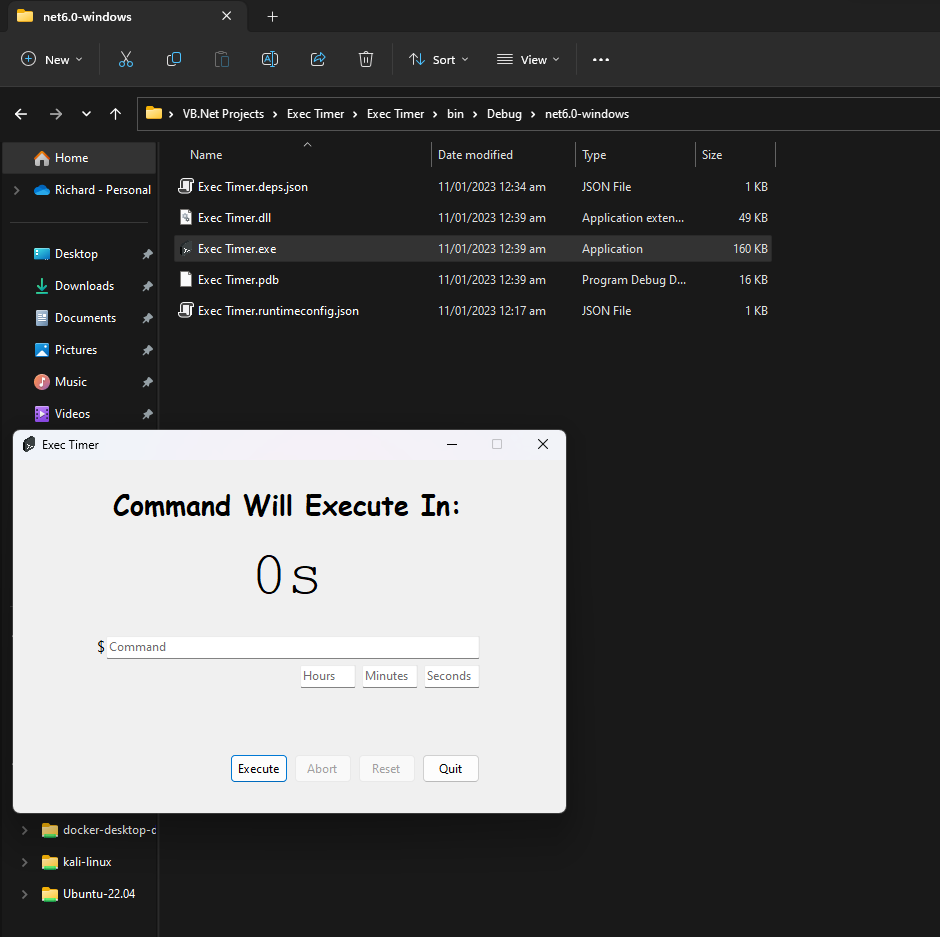Screen dimensions: 940x937
Task: Click inside the Command input field
Action: click(290, 647)
